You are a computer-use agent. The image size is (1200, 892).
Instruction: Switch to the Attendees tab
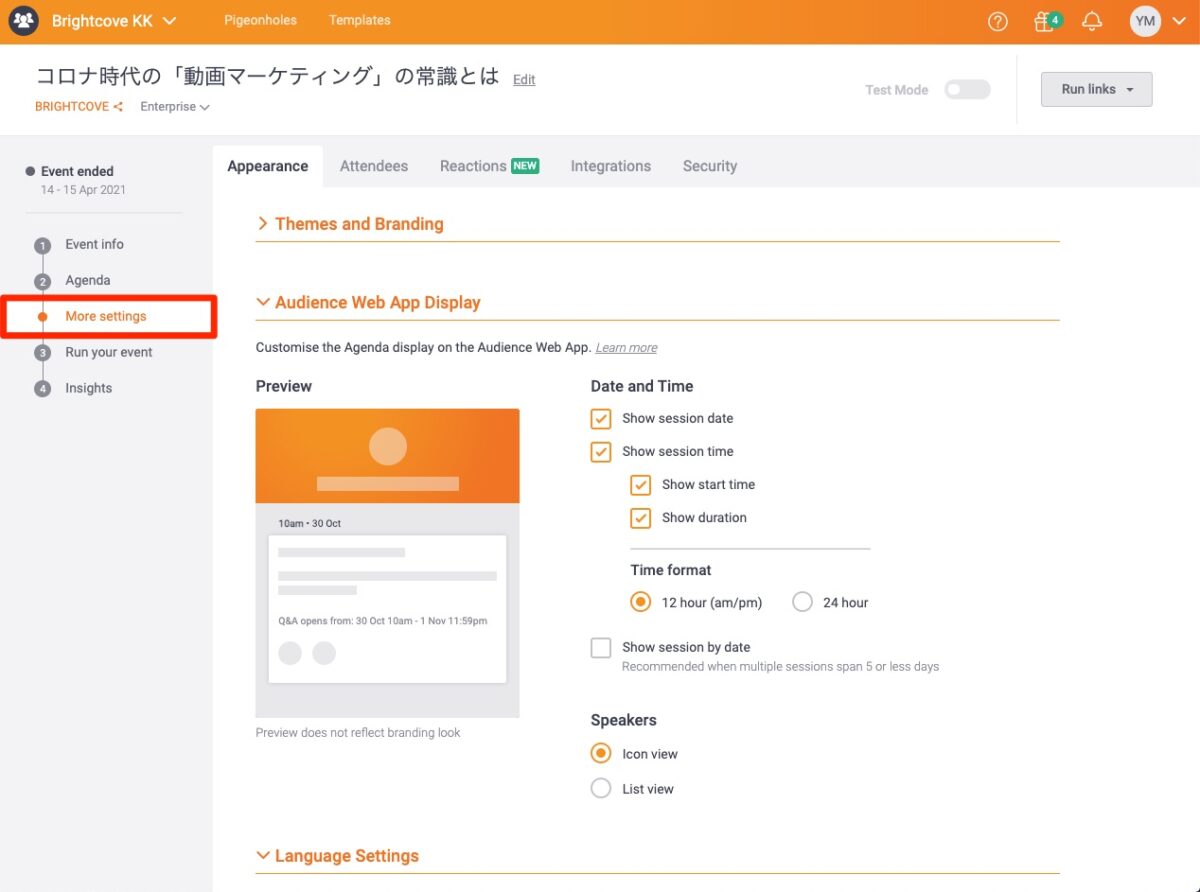(373, 166)
